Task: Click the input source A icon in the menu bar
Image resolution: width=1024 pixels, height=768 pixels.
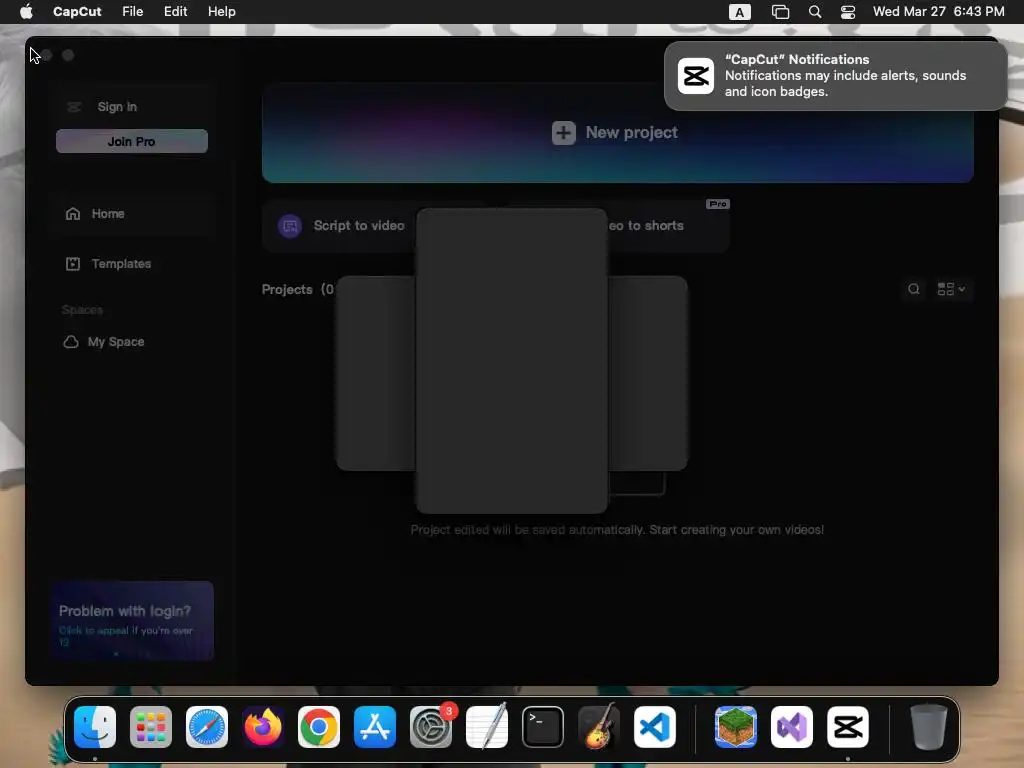Action: [x=739, y=12]
